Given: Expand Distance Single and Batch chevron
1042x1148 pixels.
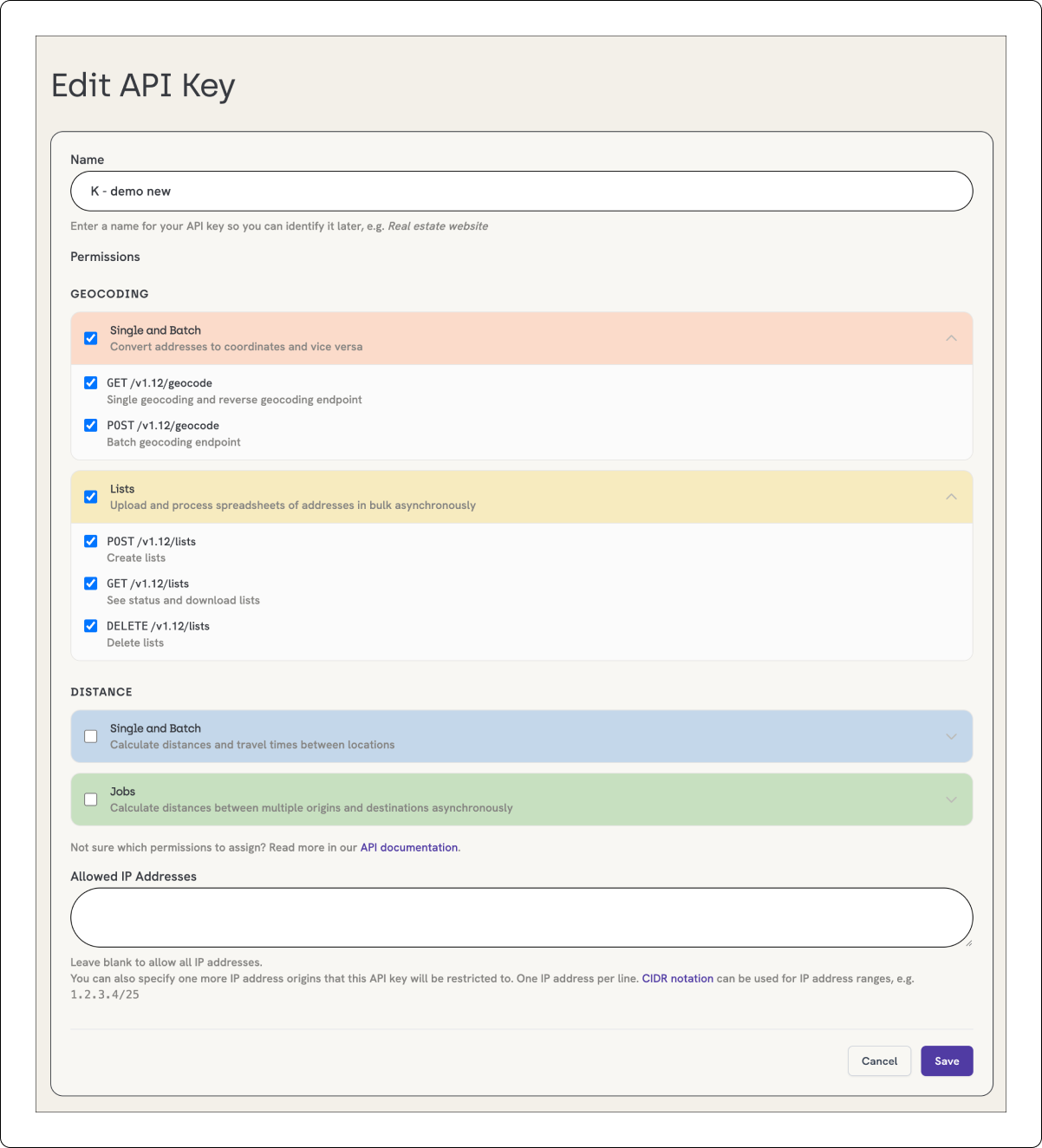Looking at the screenshot, I should (951, 736).
